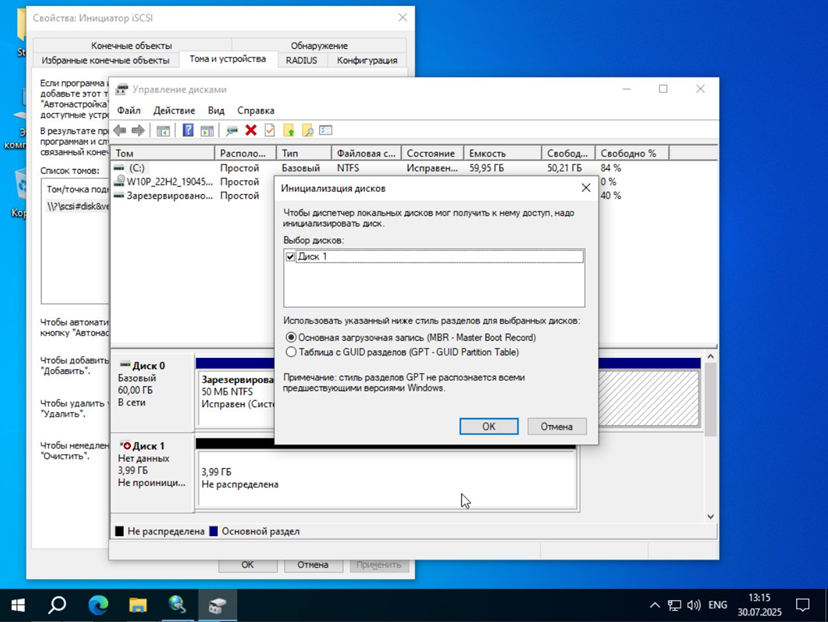Open File Explorer from the taskbar
Image resolution: width=828 pixels, height=622 pixels.
point(138,605)
